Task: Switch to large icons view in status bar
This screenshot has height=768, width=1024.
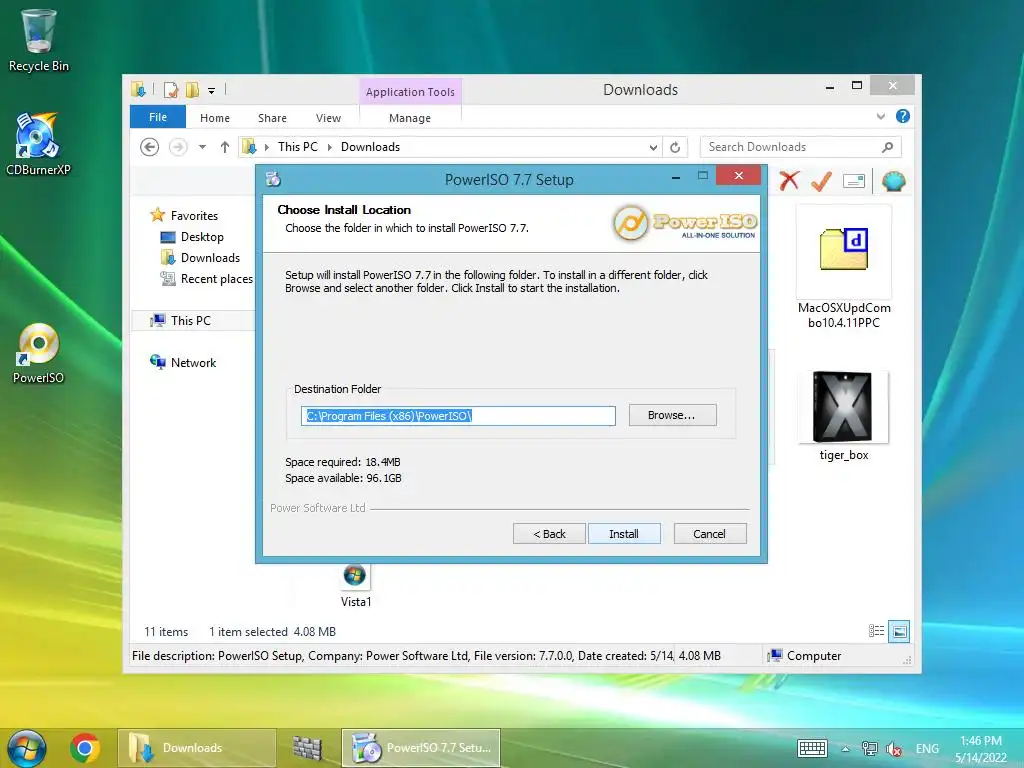Action: click(x=899, y=631)
